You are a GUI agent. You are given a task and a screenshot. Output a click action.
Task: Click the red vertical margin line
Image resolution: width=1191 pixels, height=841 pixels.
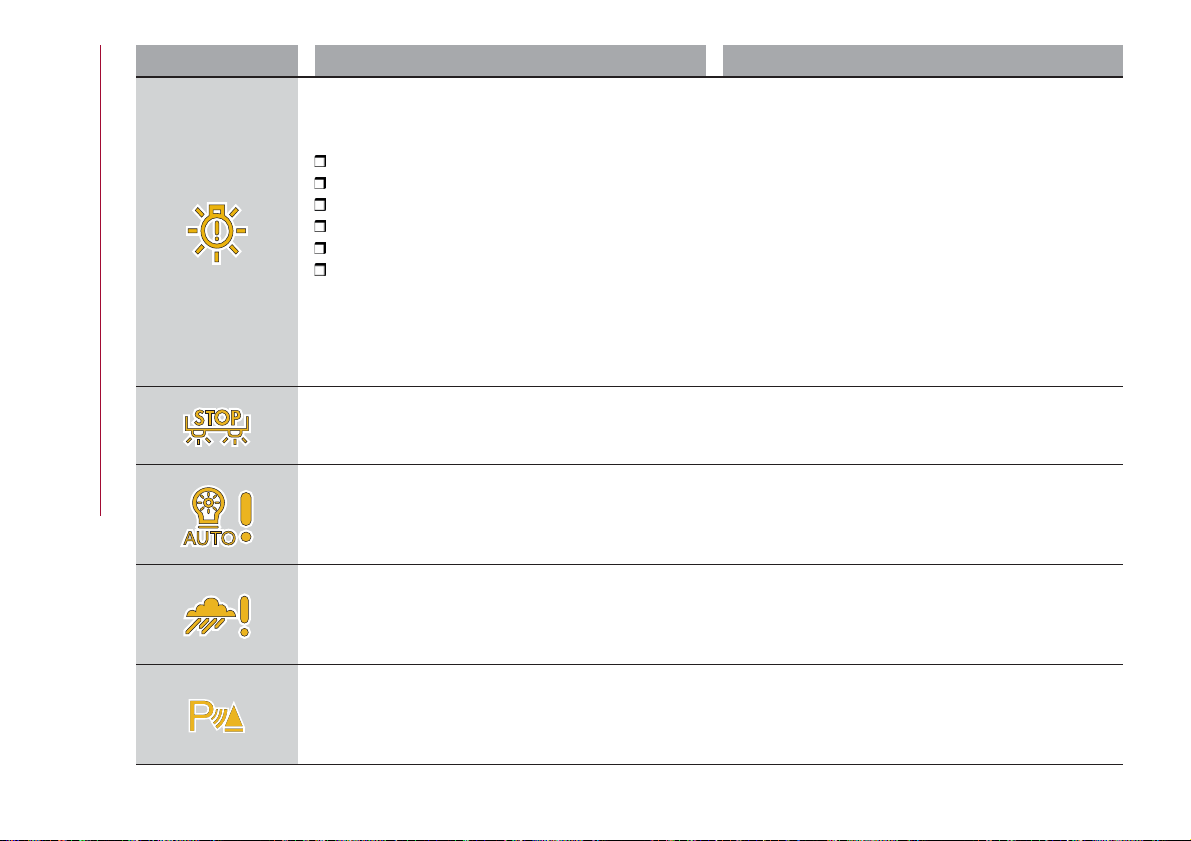[100, 280]
